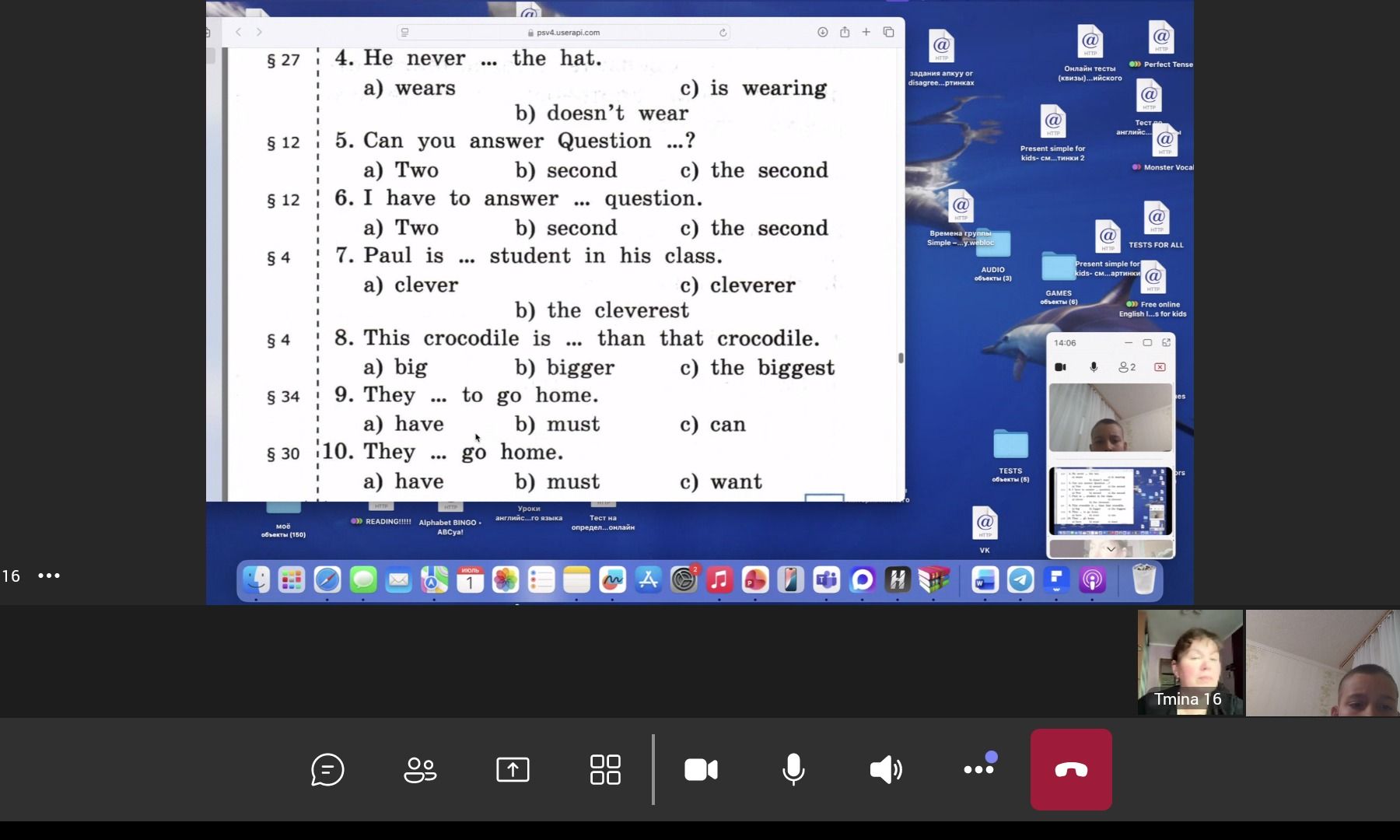
Task: Show Safari tab overview icon
Action: click(888, 32)
